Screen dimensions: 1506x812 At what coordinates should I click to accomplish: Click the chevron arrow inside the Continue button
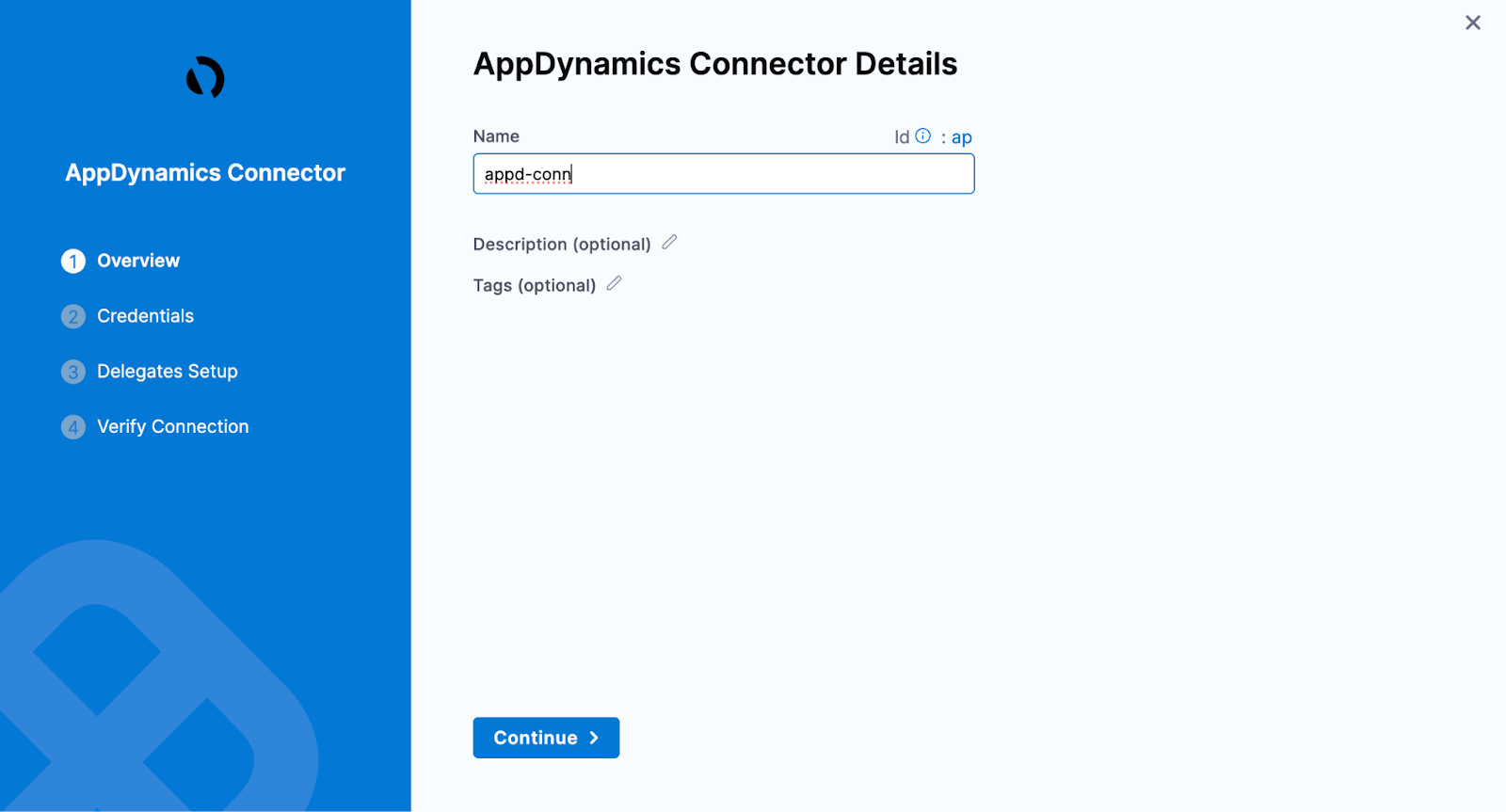(x=593, y=738)
